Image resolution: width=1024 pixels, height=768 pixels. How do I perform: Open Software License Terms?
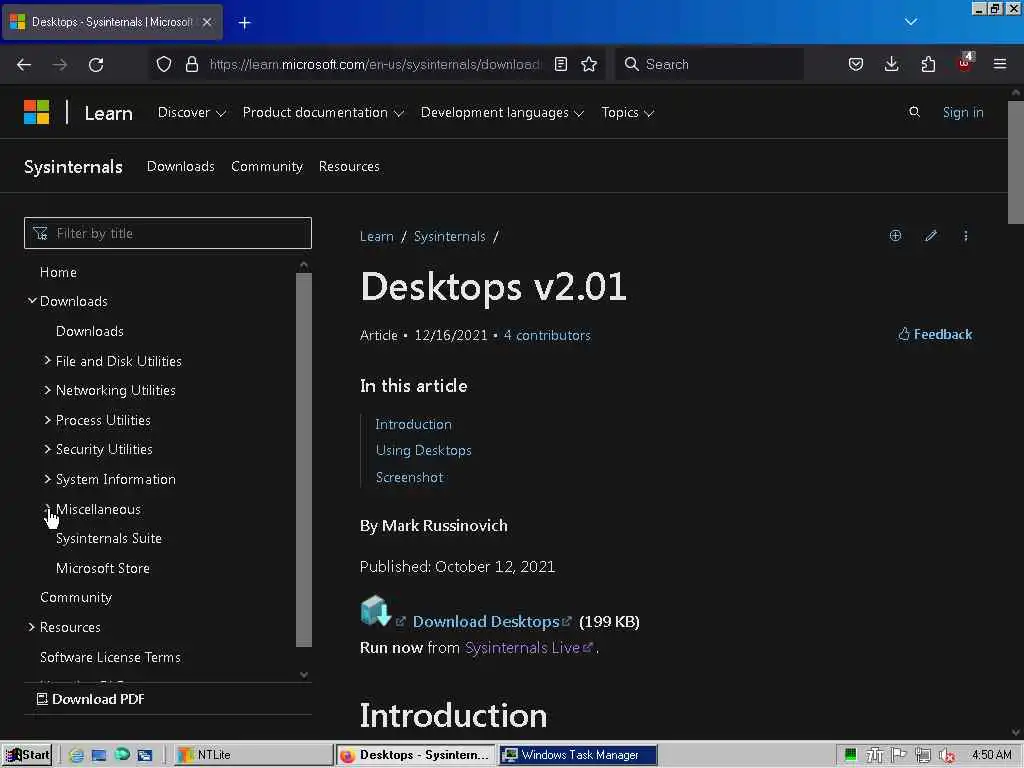[110, 657]
